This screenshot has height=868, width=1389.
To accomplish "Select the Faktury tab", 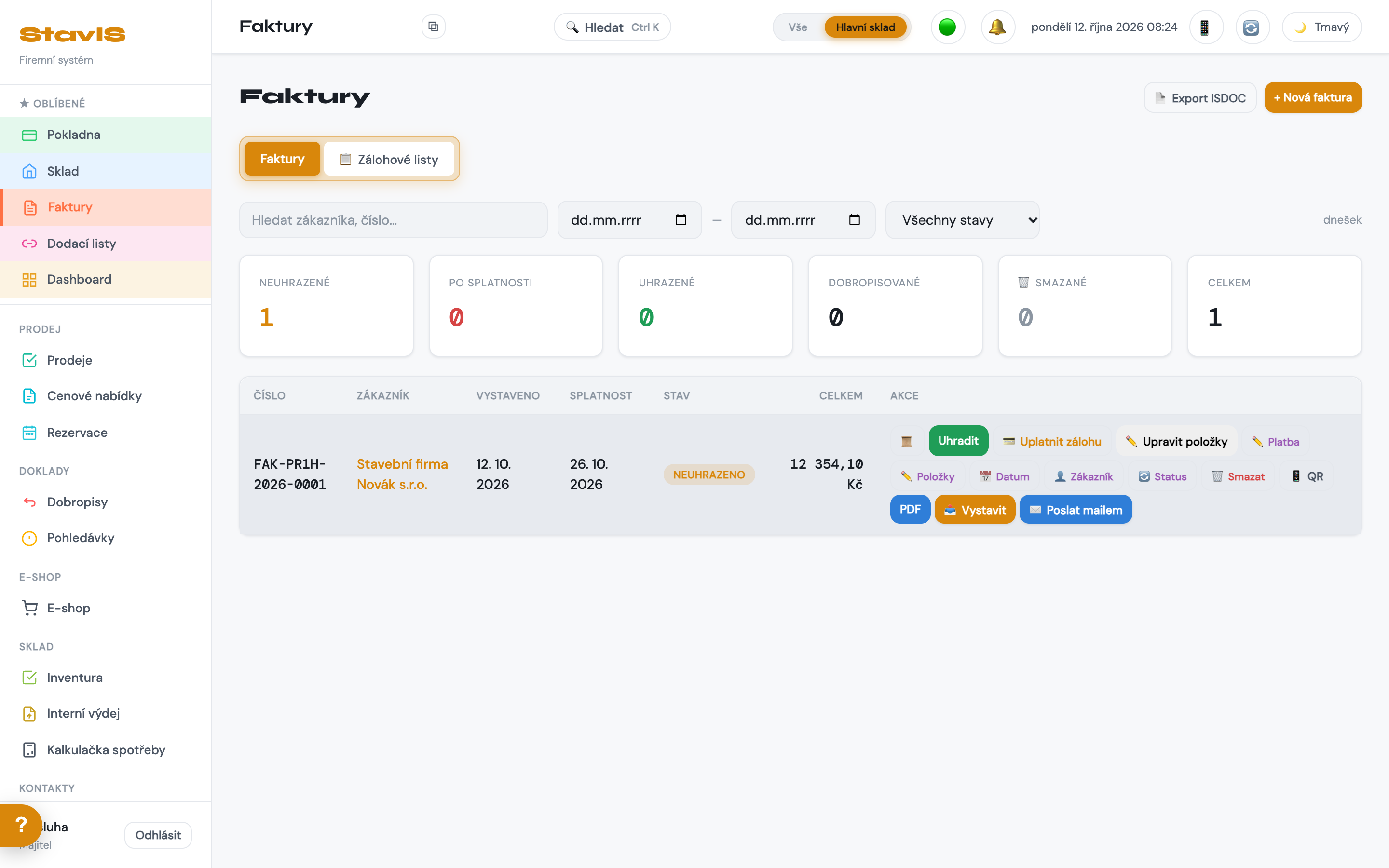I will pos(282,159).
